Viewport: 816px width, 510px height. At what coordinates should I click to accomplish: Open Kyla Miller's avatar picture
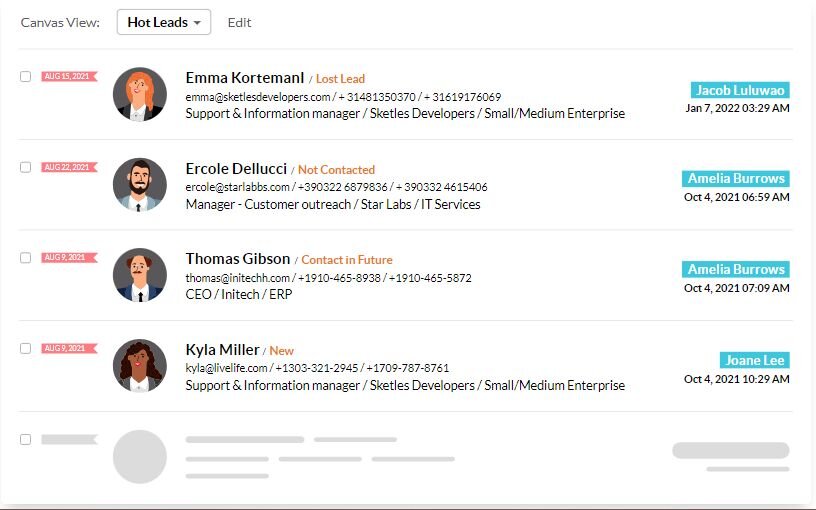pos(139,366)
